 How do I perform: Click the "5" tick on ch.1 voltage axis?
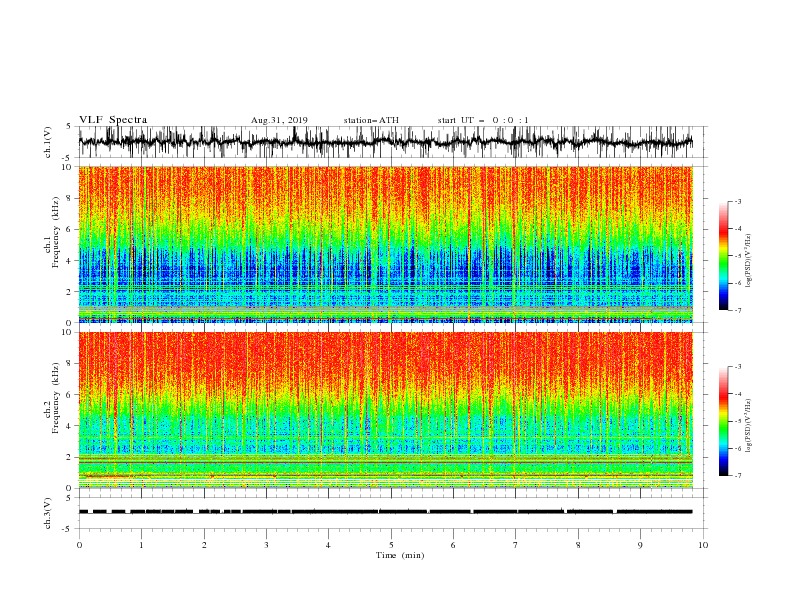click(70, 126)
